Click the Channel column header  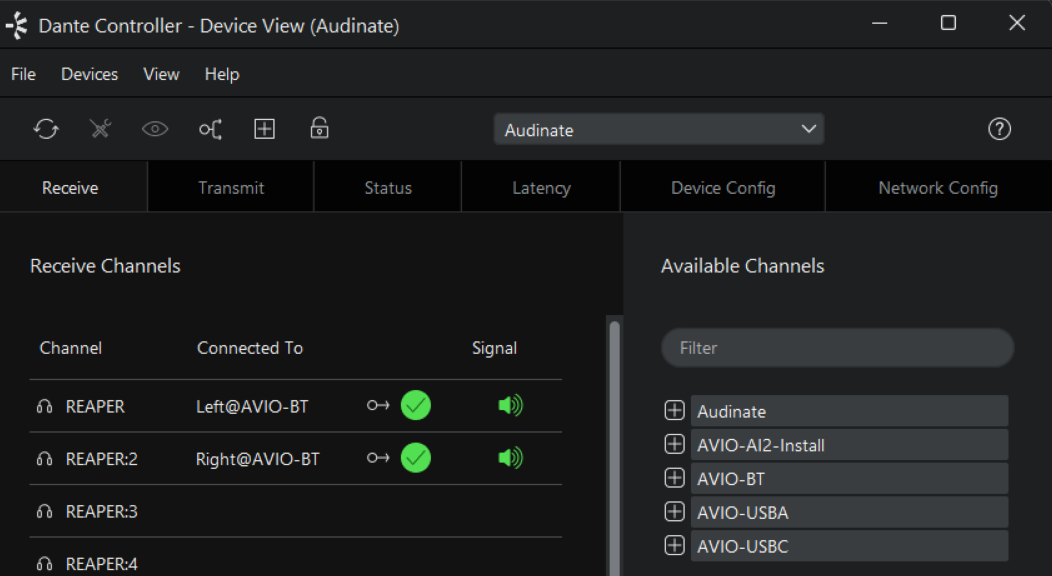coord(70,348)
